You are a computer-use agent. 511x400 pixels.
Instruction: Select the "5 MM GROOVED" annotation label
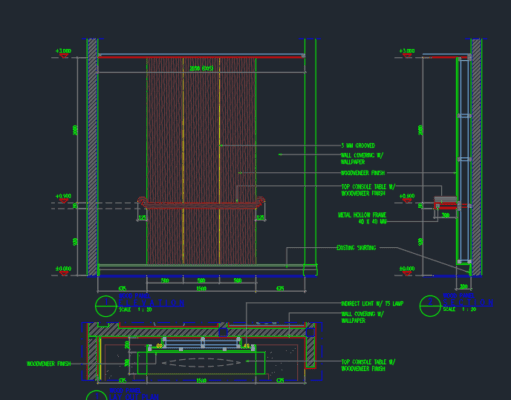(358, 146)
